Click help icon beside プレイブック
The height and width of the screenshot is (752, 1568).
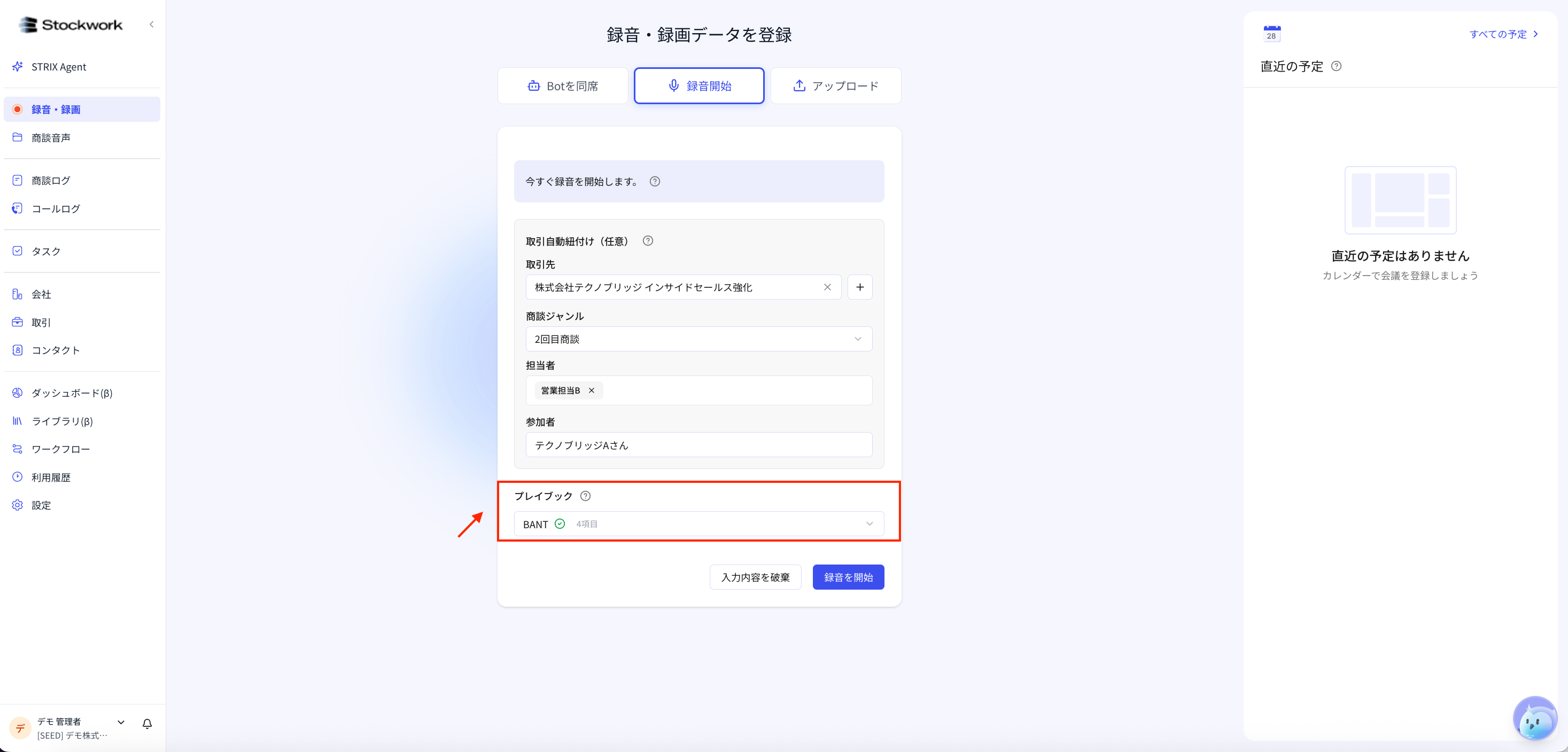pyautogui.click(x=586, y=496)
